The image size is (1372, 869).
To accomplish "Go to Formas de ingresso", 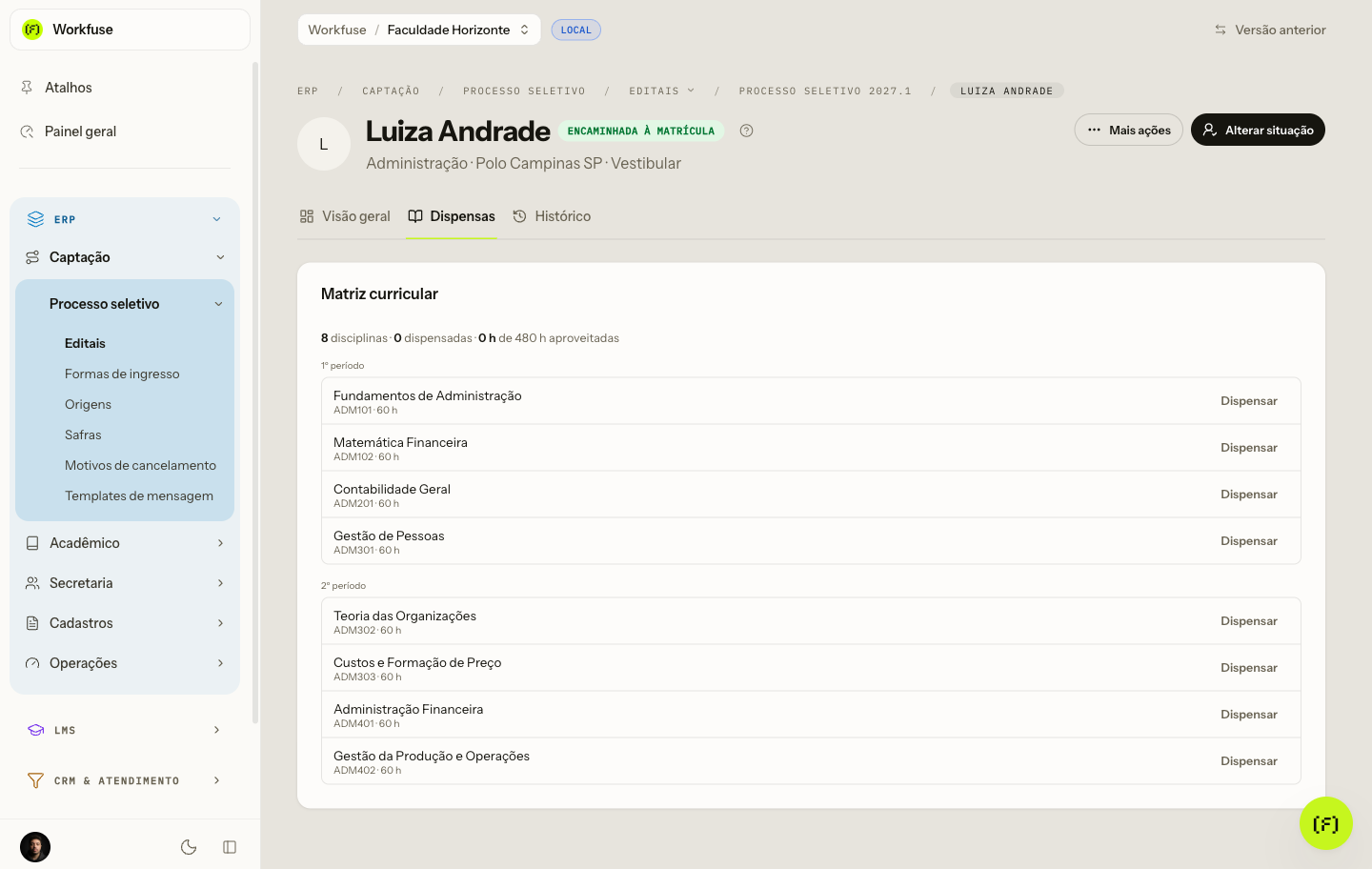I will tap(122, 374).
